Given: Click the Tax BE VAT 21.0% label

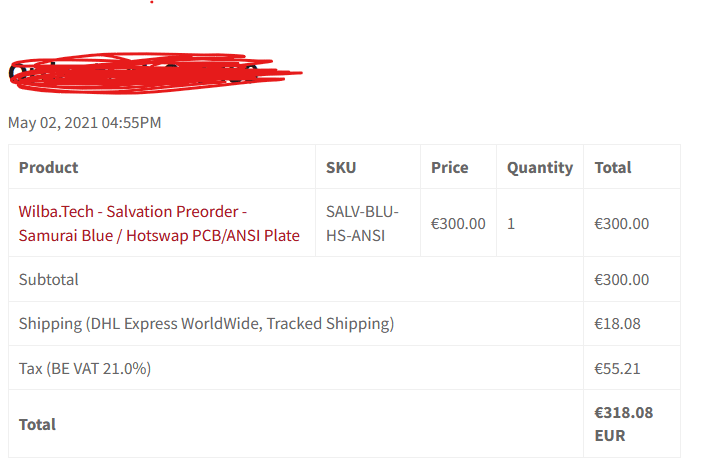Looking at the screenshot, I should click(85, 368).
